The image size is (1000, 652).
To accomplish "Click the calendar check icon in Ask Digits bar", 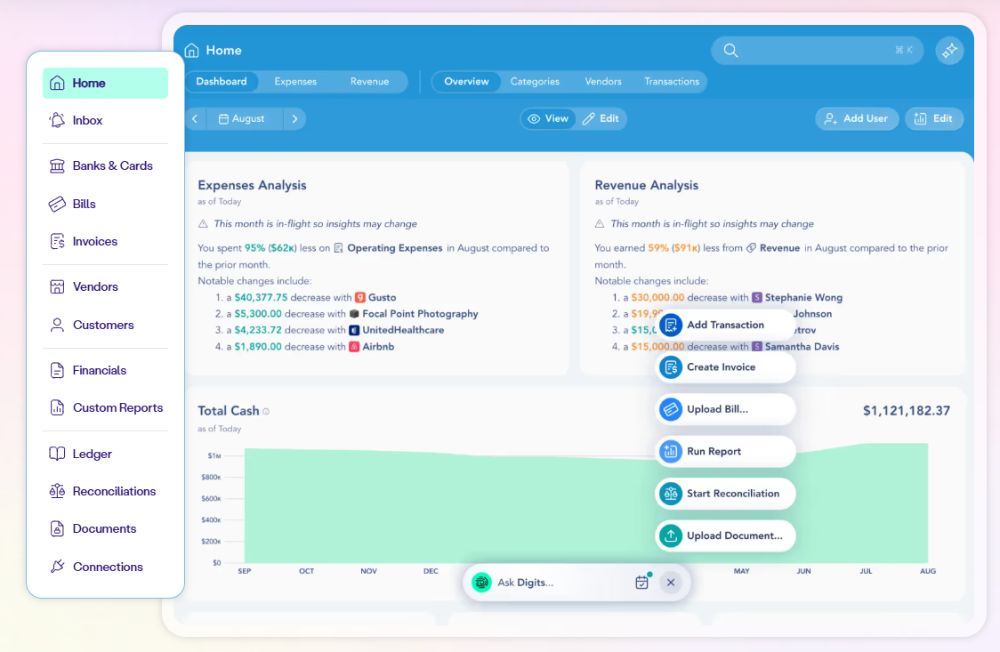I will point(642,582).
